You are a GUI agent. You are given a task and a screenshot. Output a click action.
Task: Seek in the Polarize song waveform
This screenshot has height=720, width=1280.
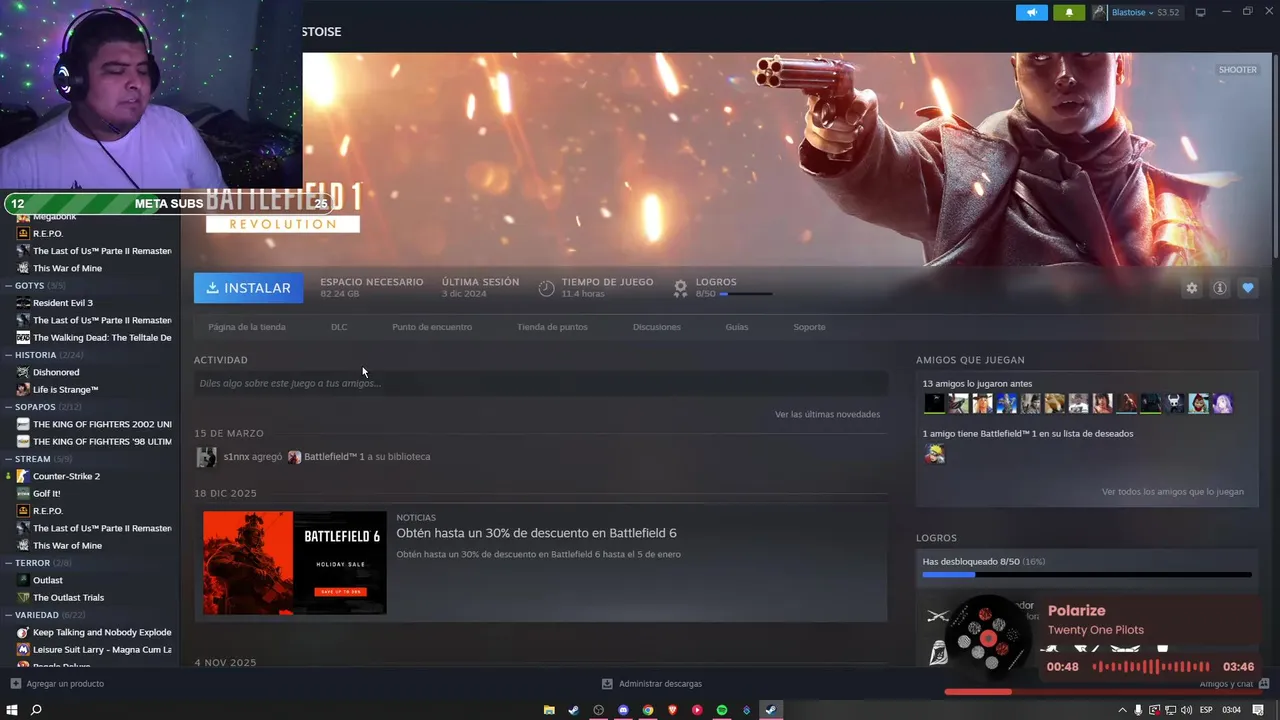(1150, 667)
